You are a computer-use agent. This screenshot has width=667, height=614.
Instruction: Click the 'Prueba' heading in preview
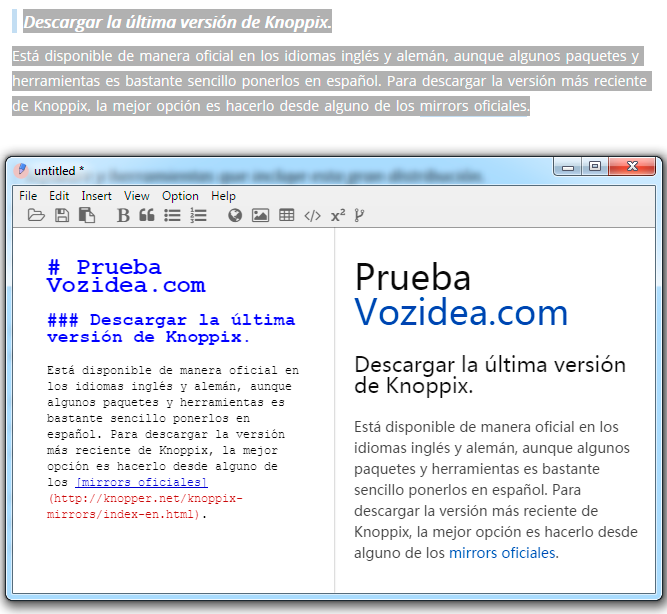[x=413, y=277]
